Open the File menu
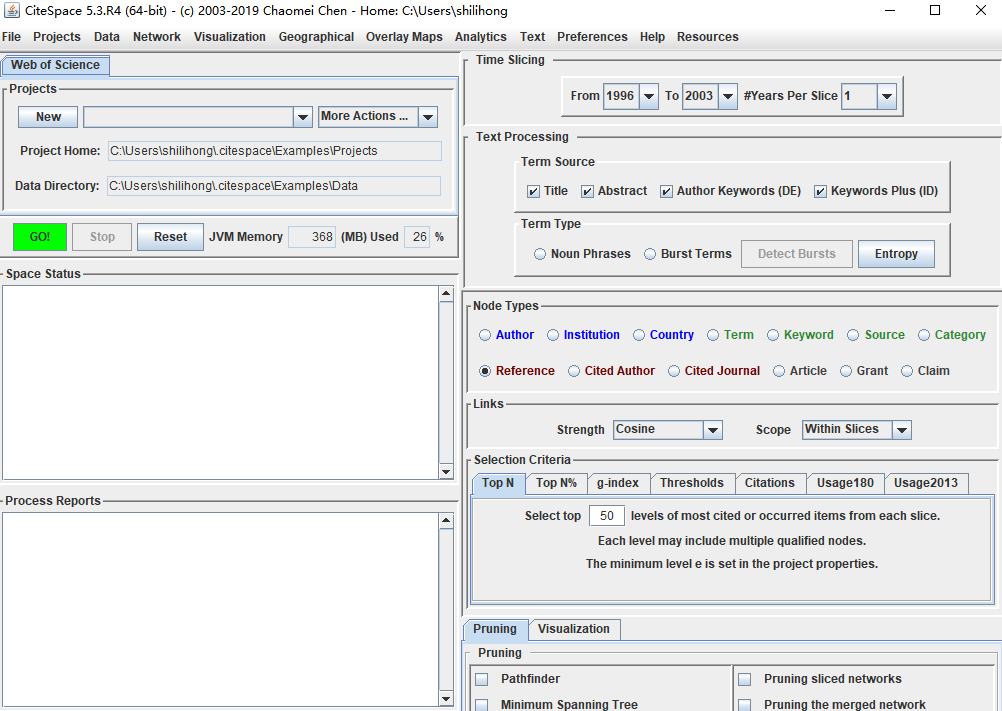Image resolution: width=1002 pixels, height=711 pixels. pos(12,37)
